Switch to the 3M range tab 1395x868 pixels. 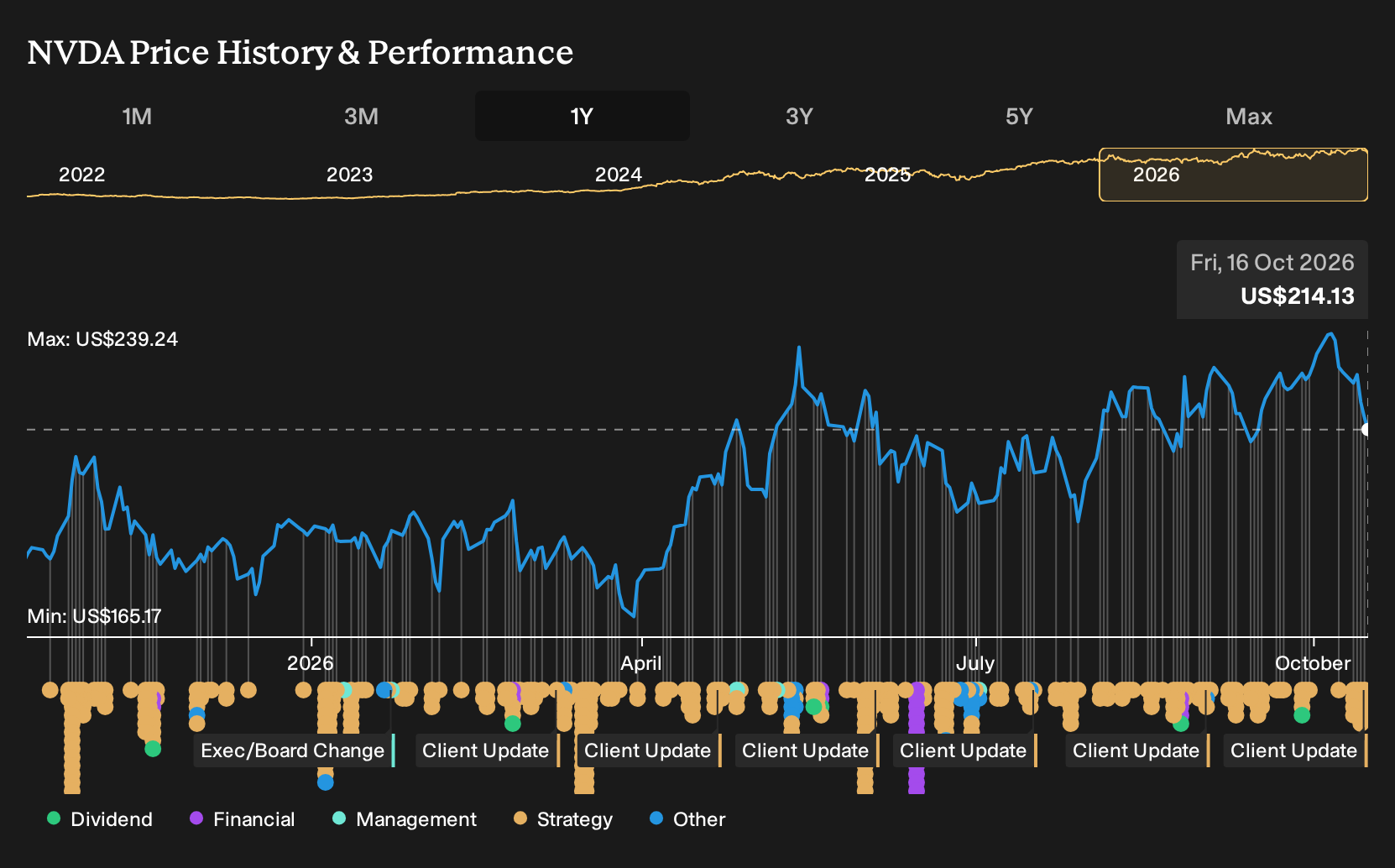361,116
